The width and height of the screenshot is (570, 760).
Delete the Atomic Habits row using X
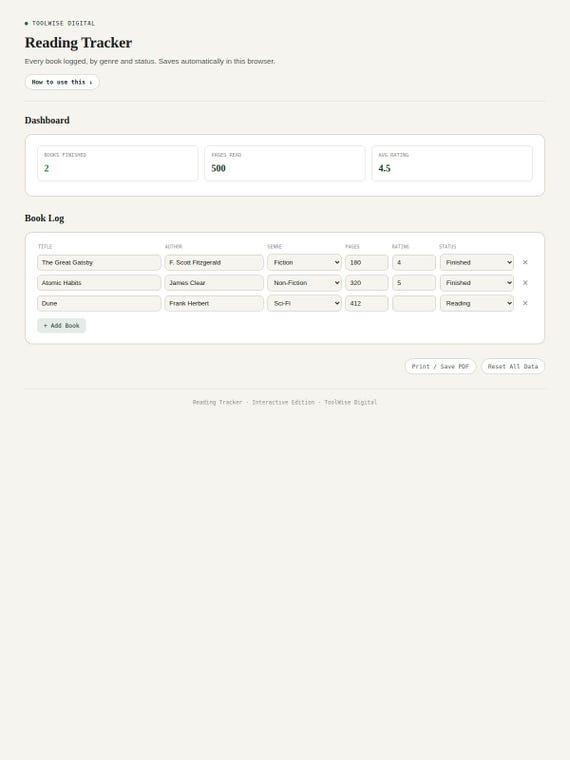click(x=525, y=283)
